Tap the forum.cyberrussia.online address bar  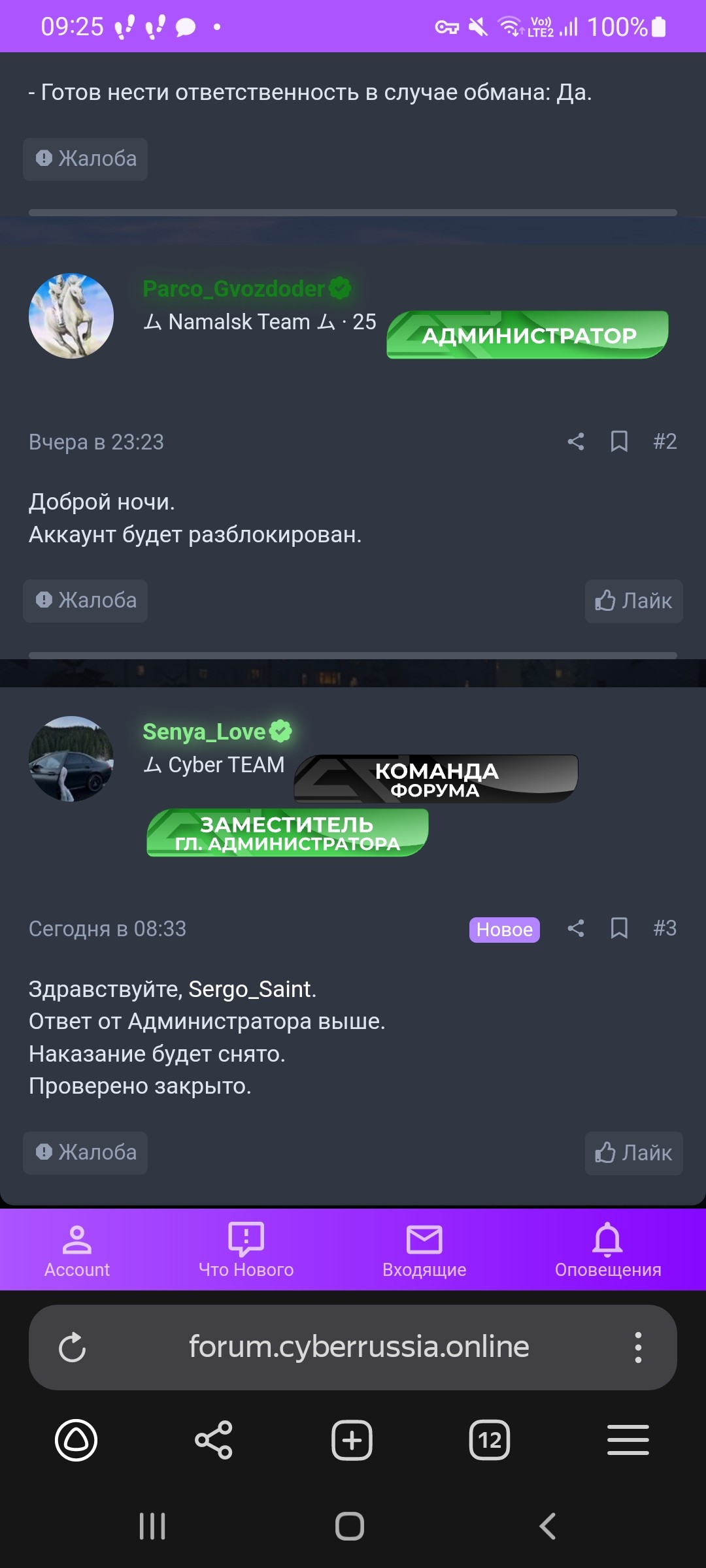[359, 1347]
